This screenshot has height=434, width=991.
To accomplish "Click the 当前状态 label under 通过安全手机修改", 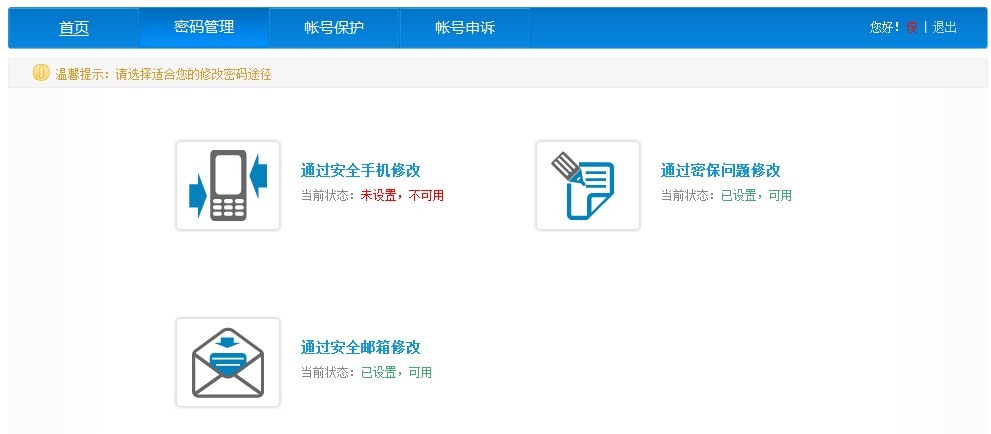I will (x=327, y=196).
